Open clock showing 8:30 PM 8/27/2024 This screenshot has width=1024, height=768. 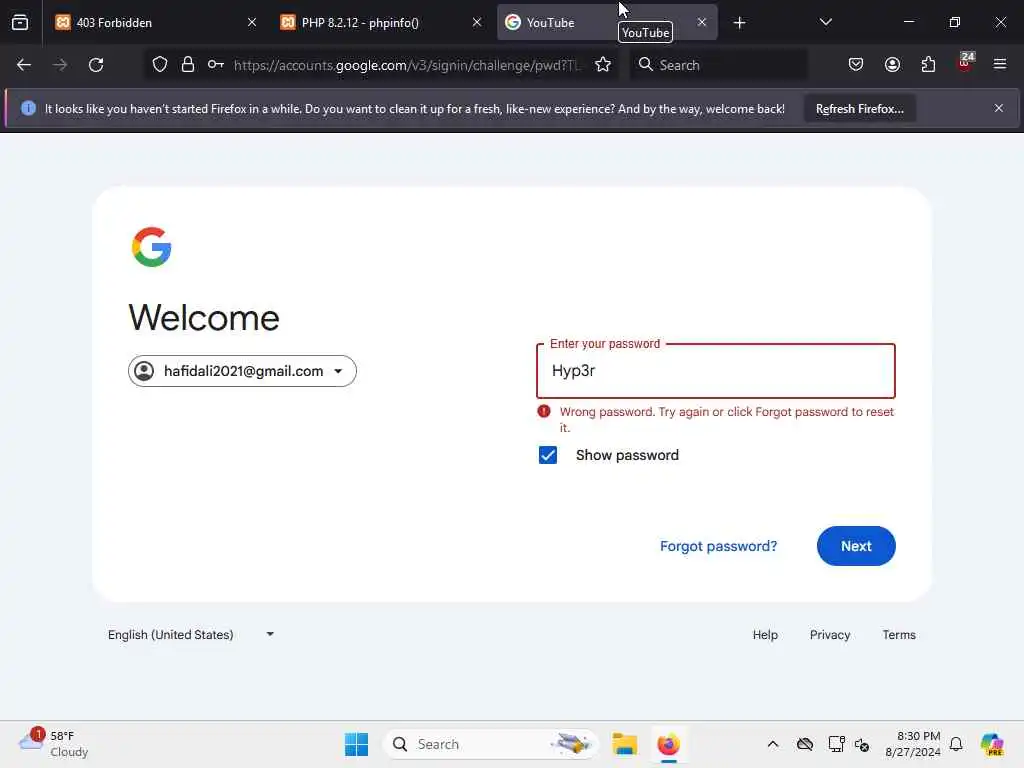(x=912, y=744)
